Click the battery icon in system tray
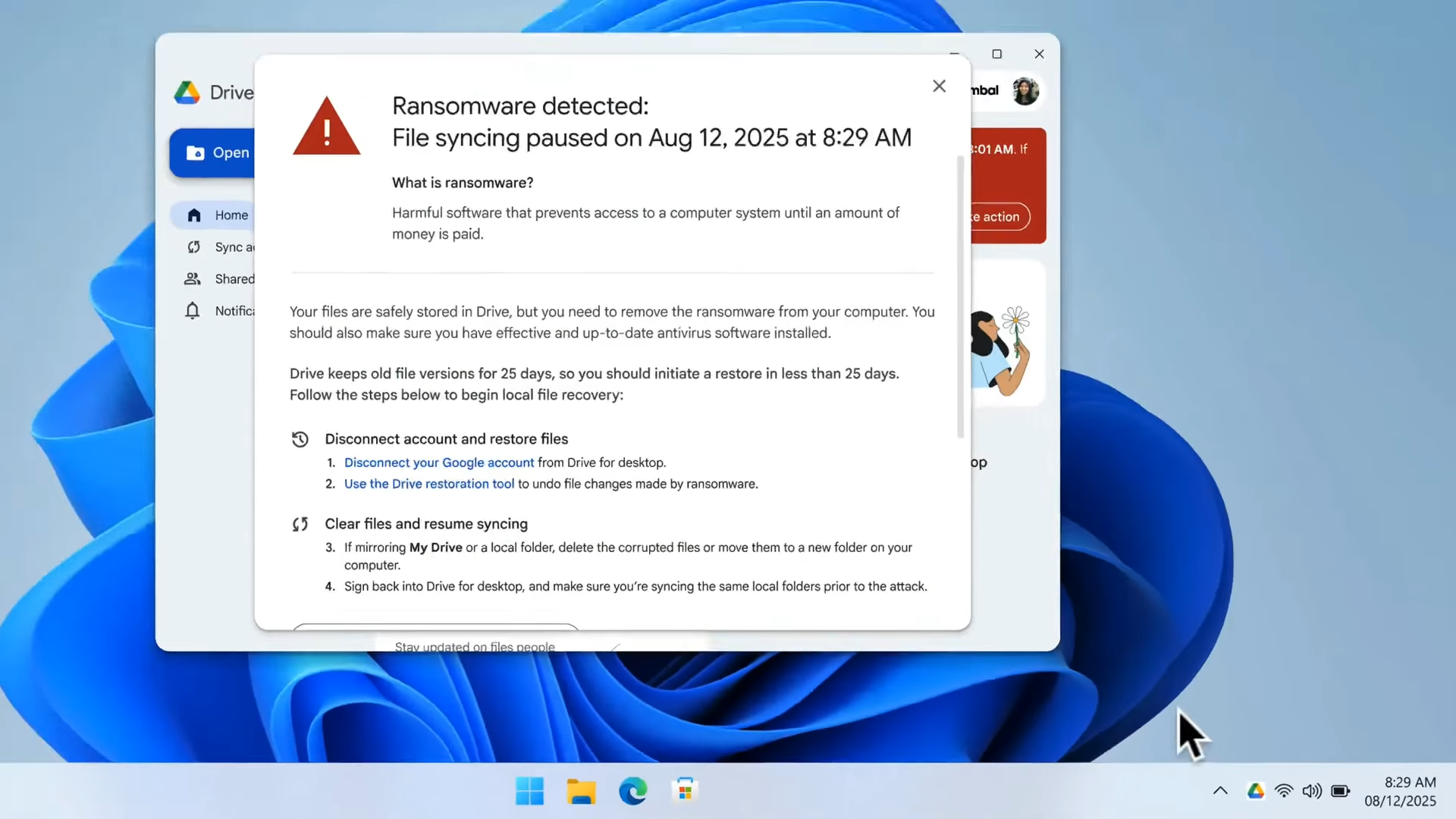 [x=1341, y=790]
